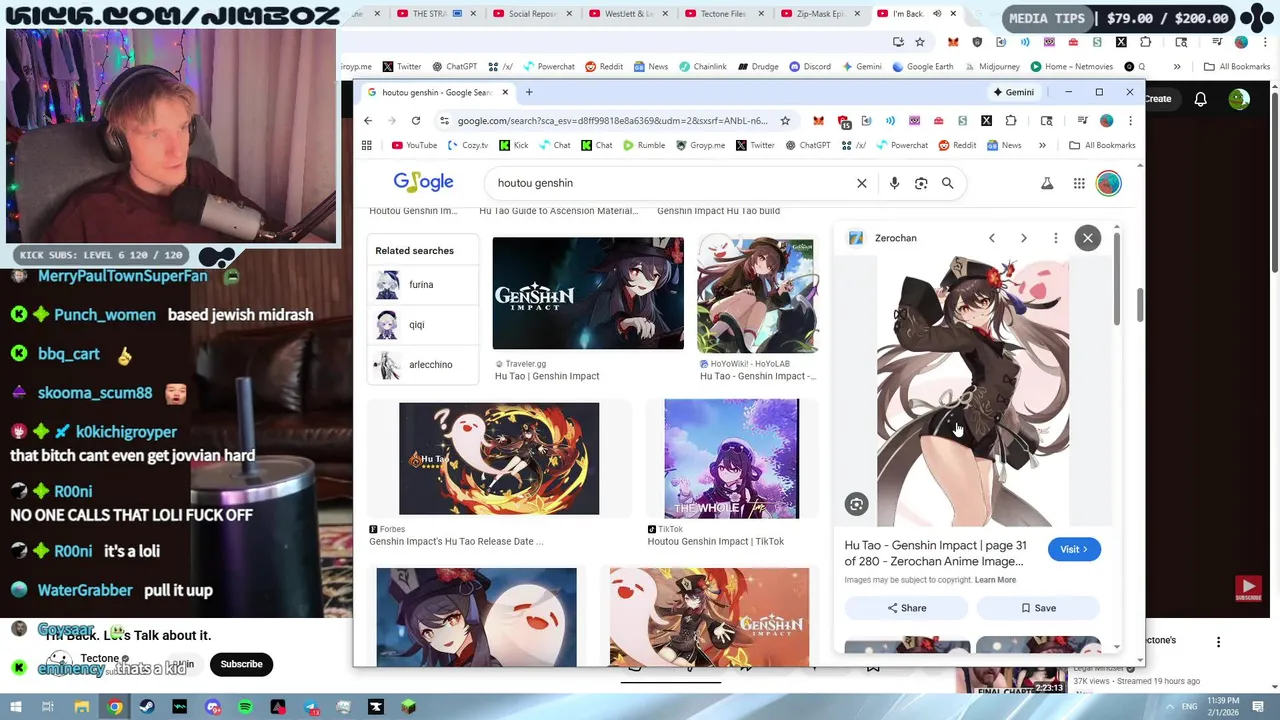1280x720 pixels.
Task: Open the Chrome apps grid on bookmarks bar
Action: (367, 145)
